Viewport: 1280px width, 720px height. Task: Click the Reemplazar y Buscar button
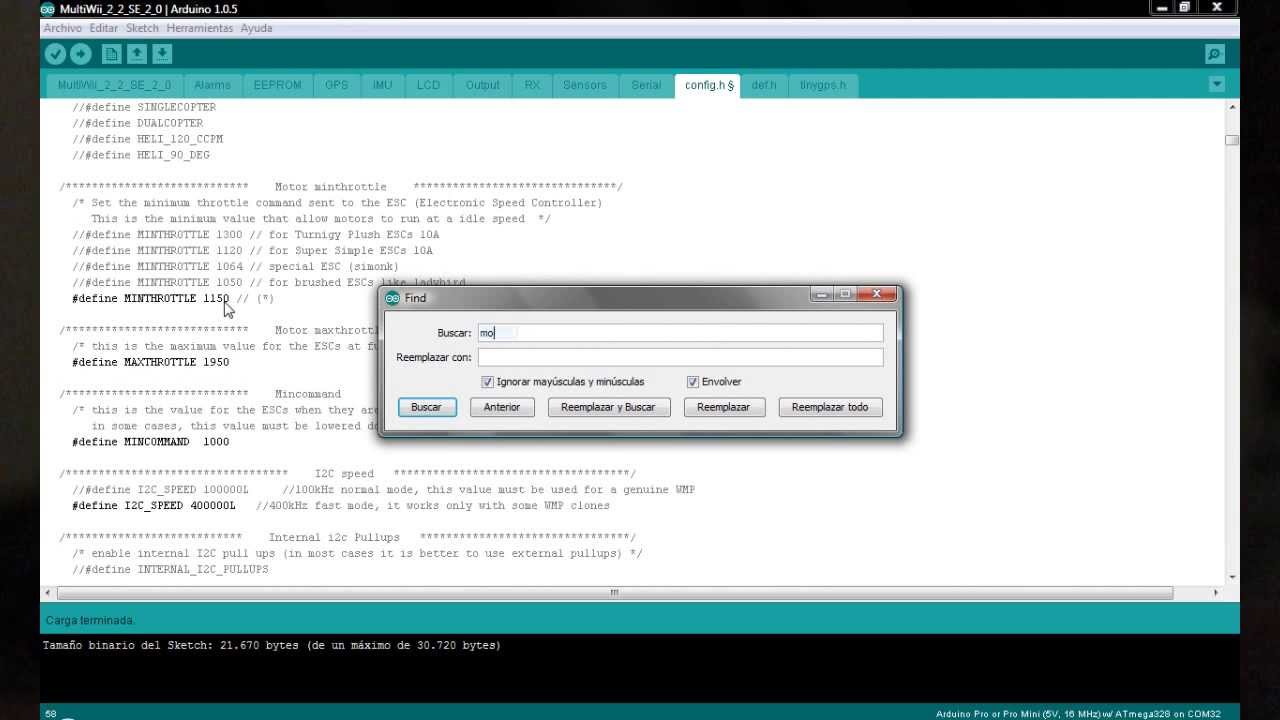(x=608, y=407)
